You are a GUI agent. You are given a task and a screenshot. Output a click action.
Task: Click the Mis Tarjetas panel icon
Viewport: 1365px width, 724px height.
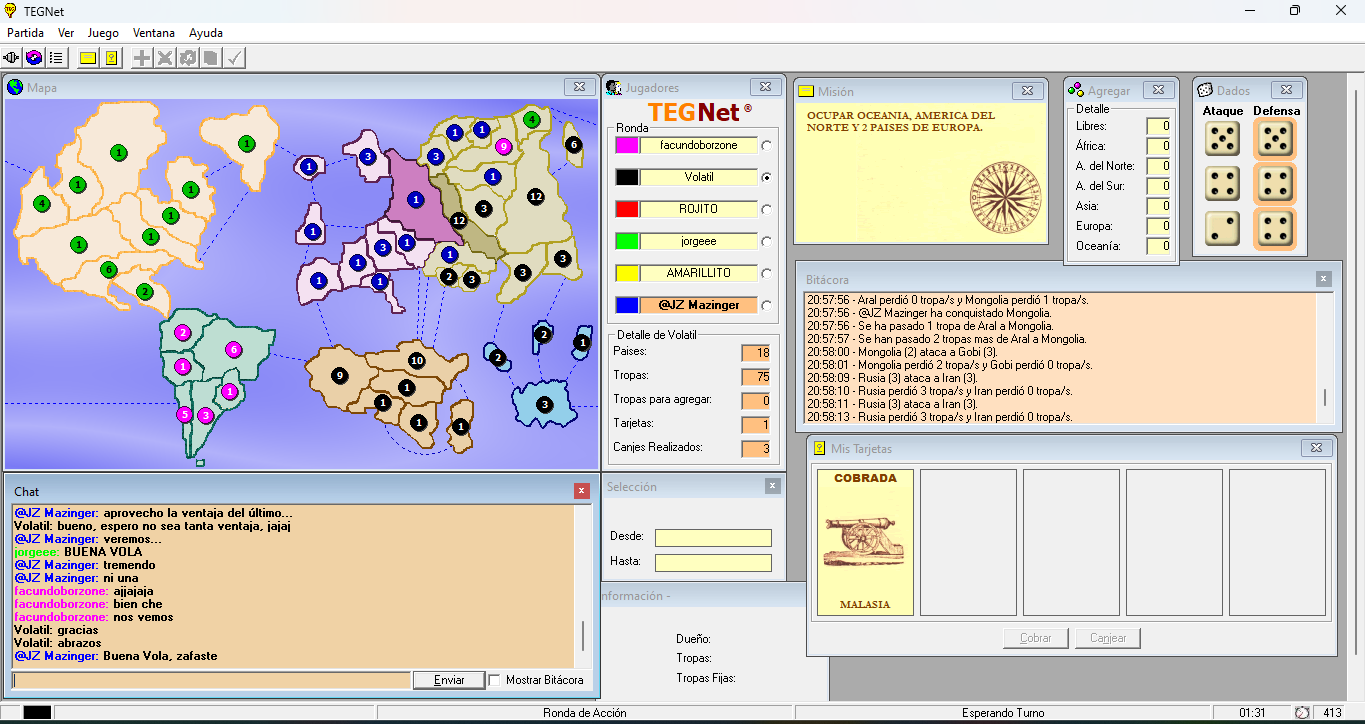click(x=819, y=448)
